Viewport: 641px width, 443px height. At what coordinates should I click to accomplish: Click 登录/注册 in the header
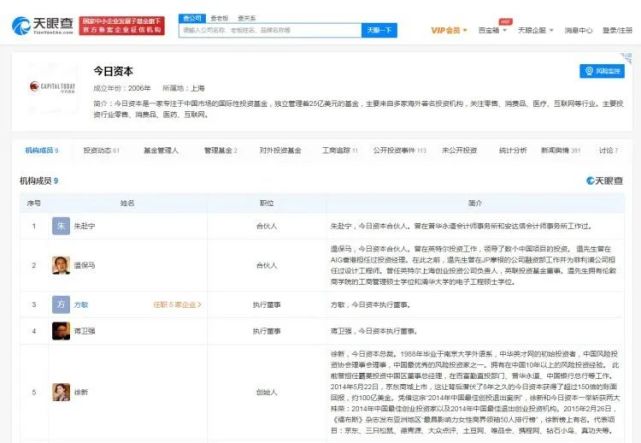617,30
